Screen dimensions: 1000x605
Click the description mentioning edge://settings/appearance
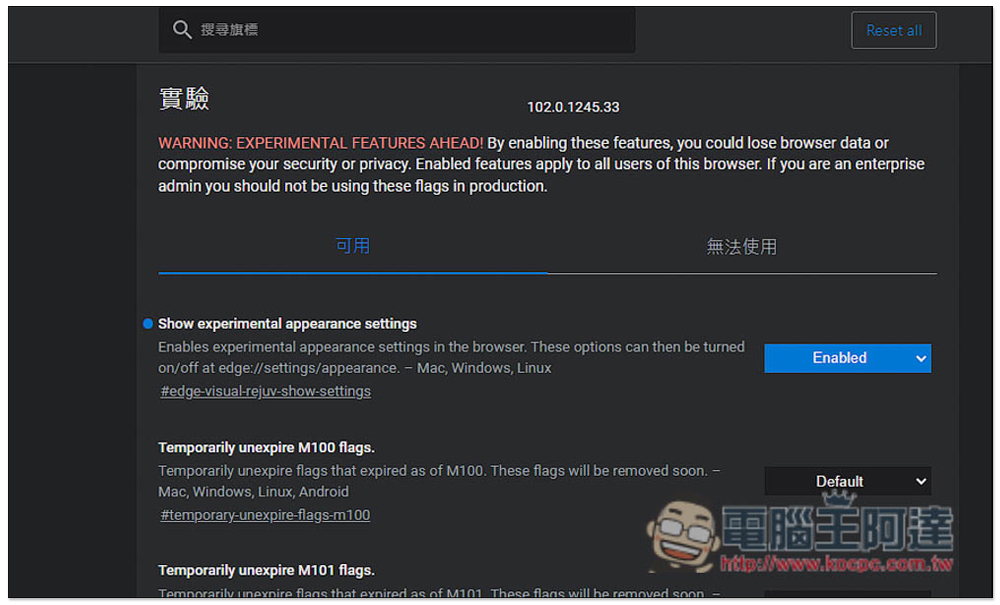click(x=451, y=358)
